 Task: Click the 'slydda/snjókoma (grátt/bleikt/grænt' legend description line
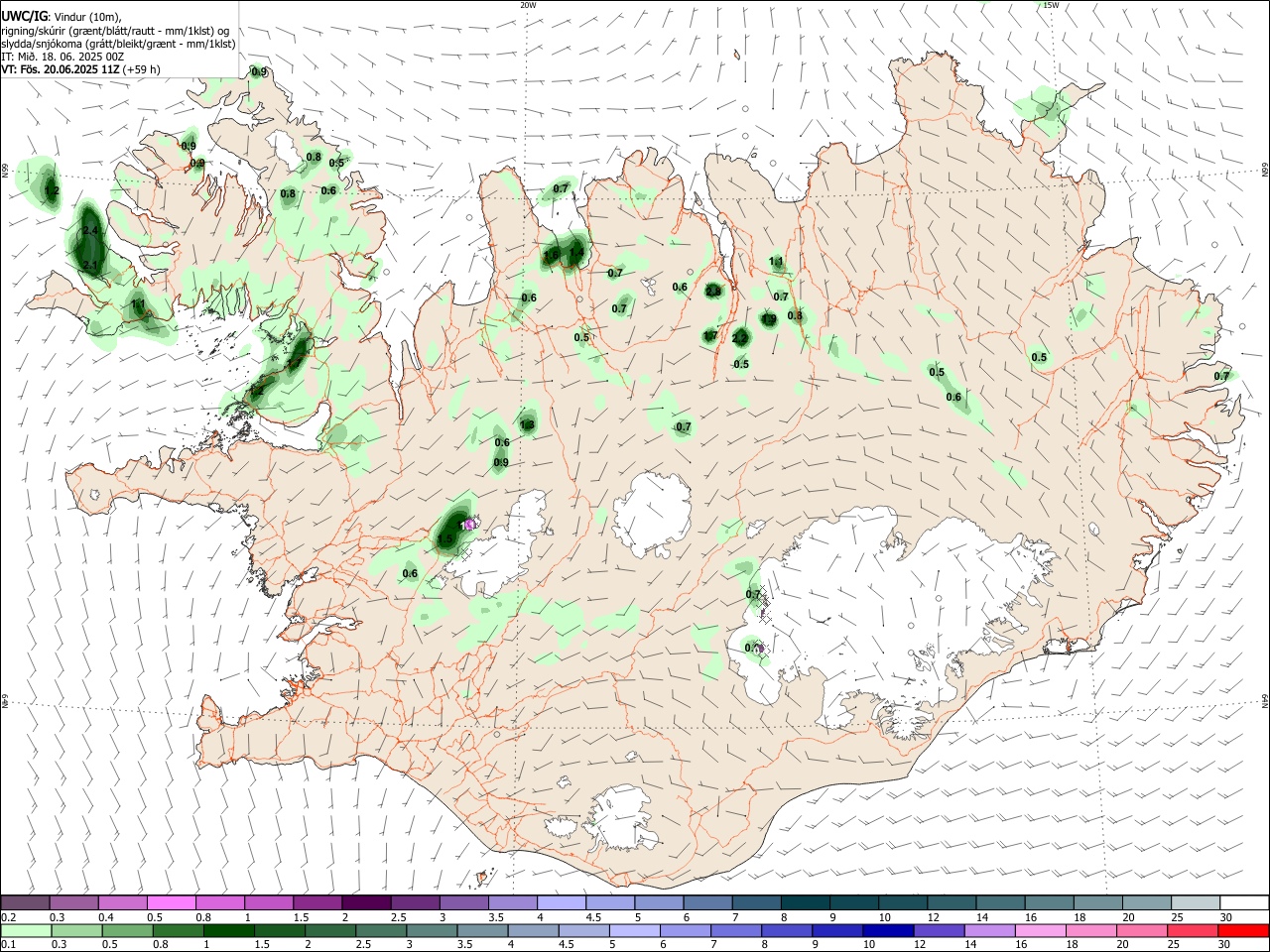click(118, 43)
